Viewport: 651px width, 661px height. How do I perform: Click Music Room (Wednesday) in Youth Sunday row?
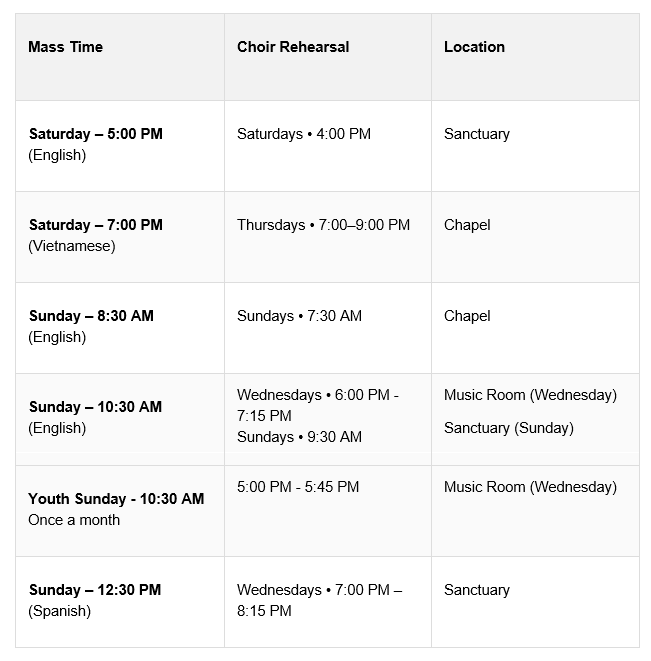[x=530, y=487]
